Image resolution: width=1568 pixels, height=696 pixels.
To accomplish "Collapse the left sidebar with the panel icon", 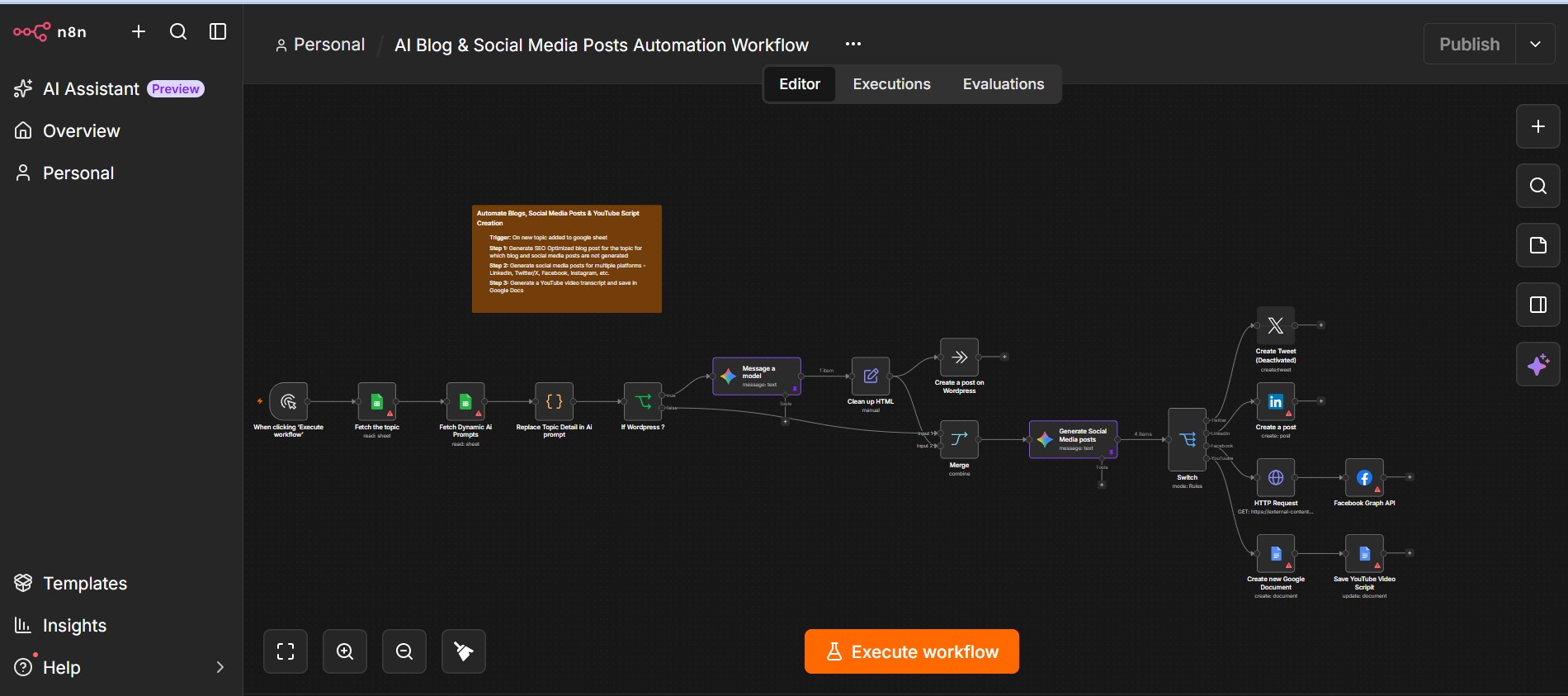I will pyautogui.click(x=218, y=31).
